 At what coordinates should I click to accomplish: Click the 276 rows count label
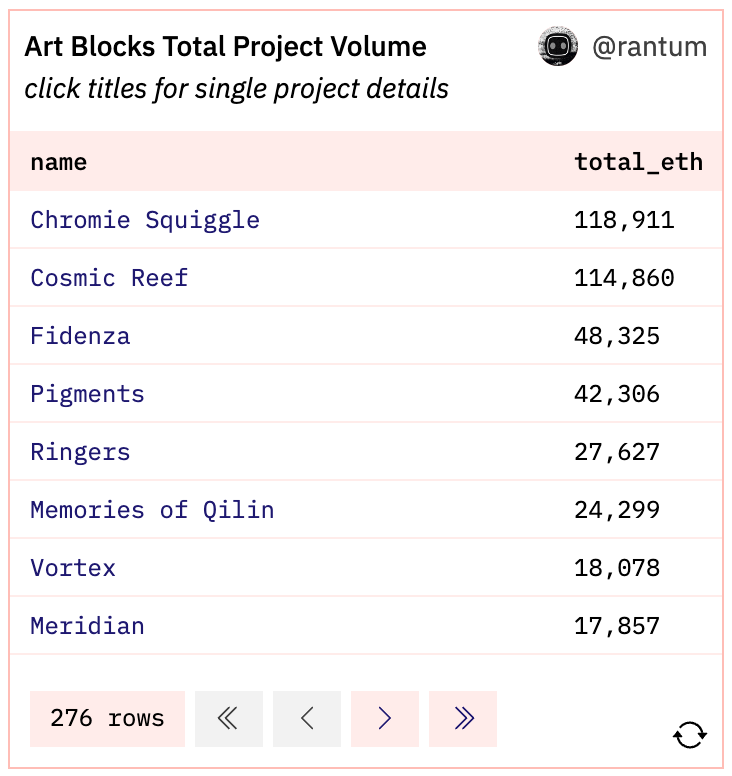[107, 718]
